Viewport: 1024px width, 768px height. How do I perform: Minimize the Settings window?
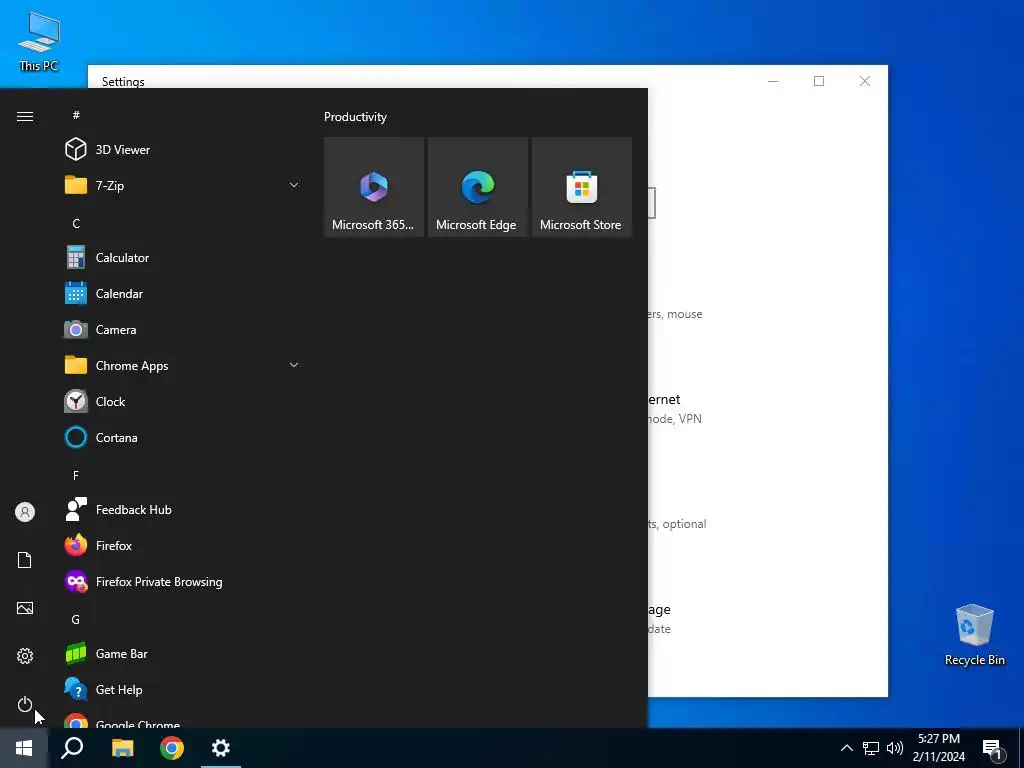pos(773,81)
